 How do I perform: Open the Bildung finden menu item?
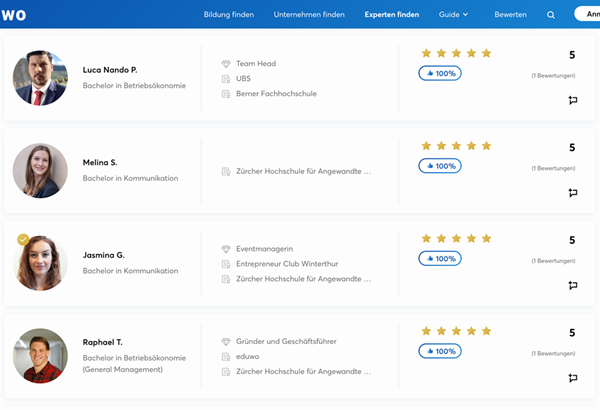[x=229, y=15]
